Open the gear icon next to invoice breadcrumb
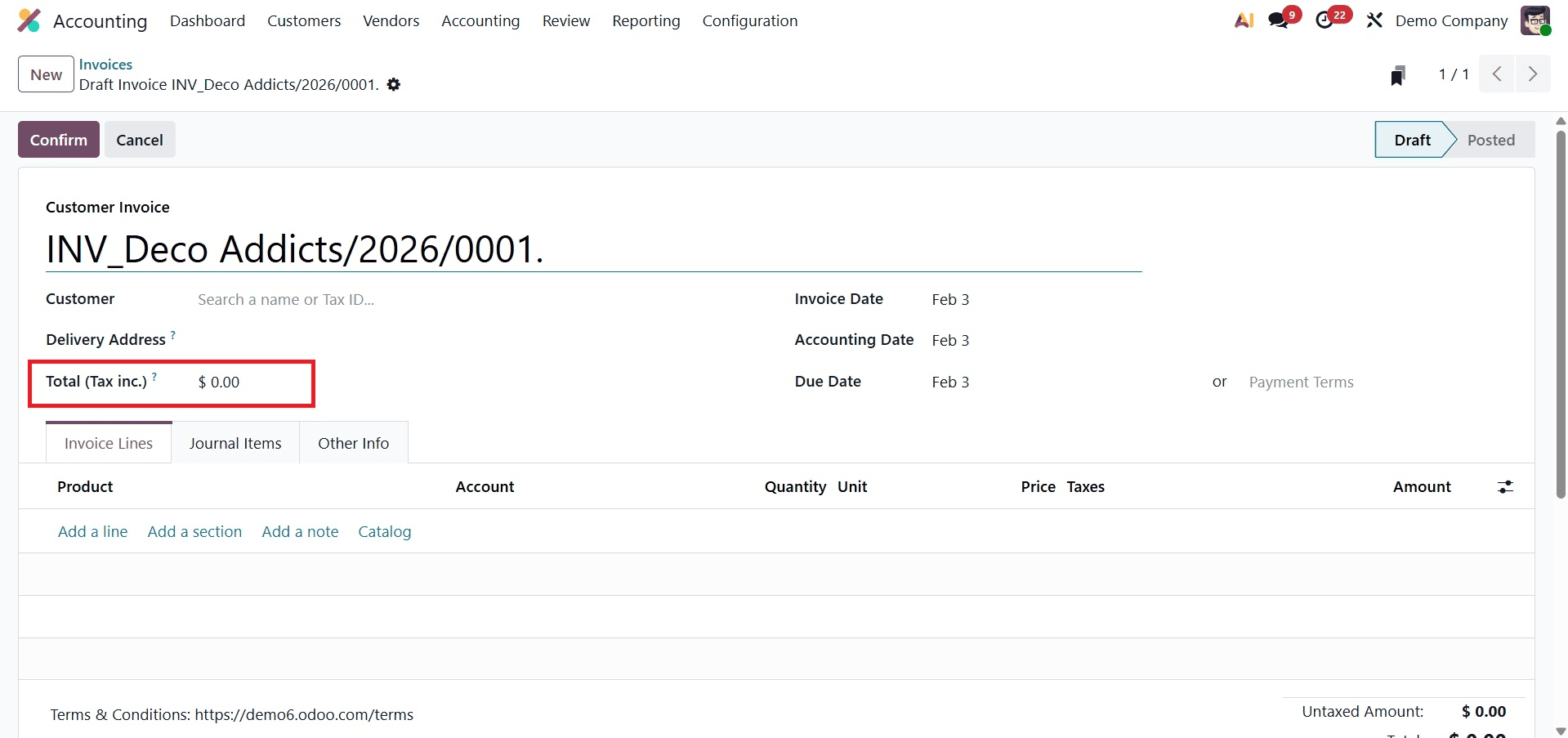Viewport: 1568px width, 738px height. pos(394,84)
